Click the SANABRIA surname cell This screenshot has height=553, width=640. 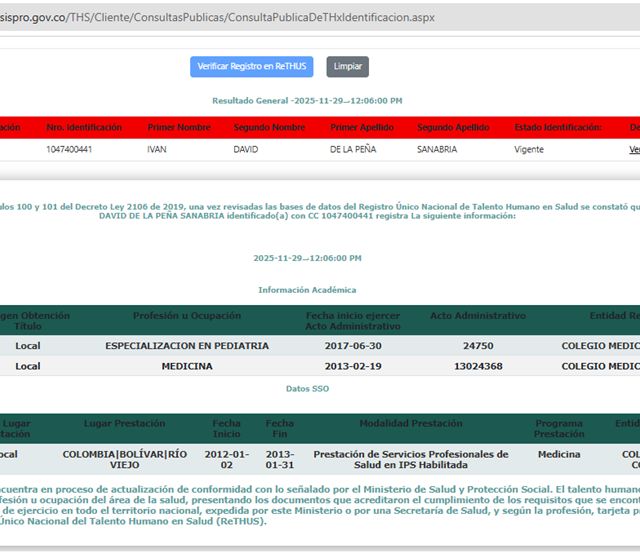pyautogui.click(x=437, y=149)
